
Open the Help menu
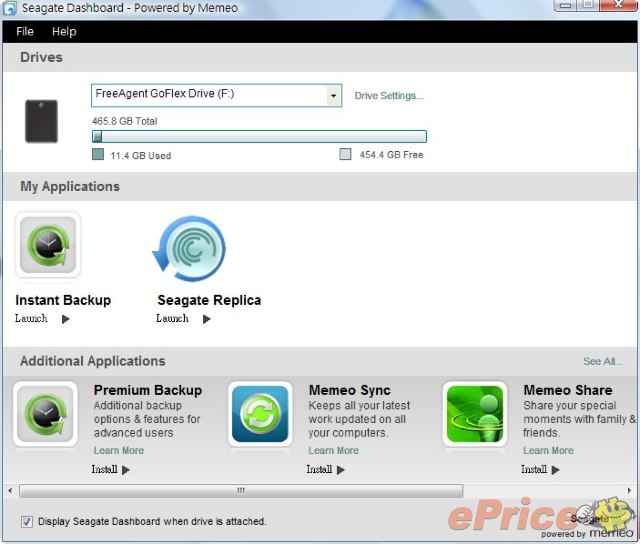coord(64,32)
